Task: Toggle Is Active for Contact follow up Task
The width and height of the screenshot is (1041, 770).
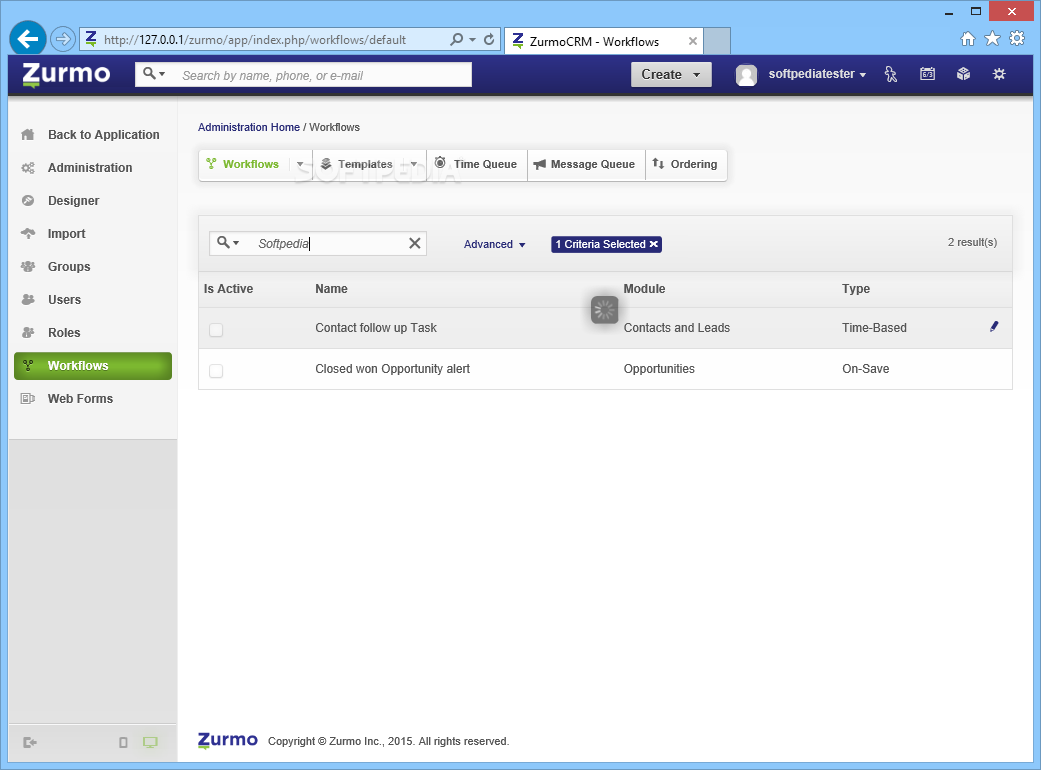Action: pos(216,330)
